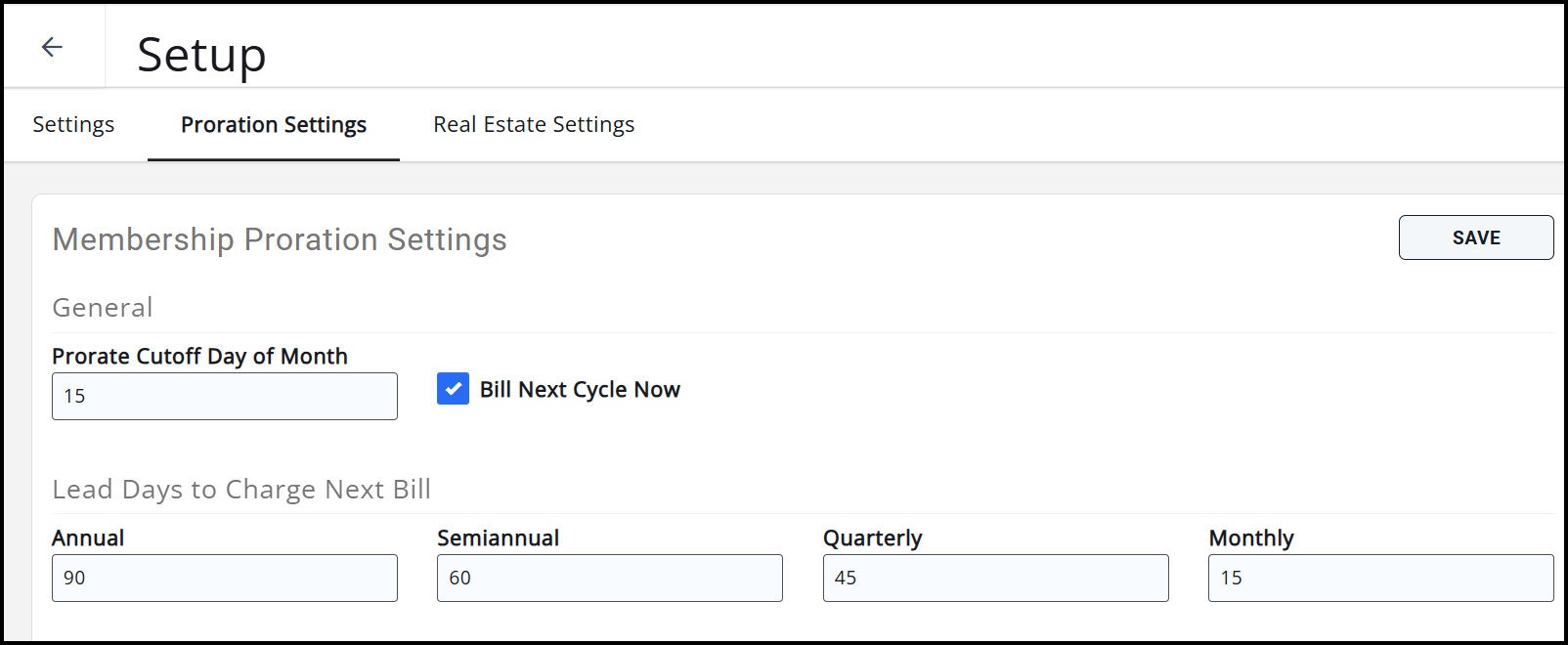This screenshot has height=645, width=1568.
Task: Toggle the Bill Next Cycle Now checkbox
Action: point(453,389)
